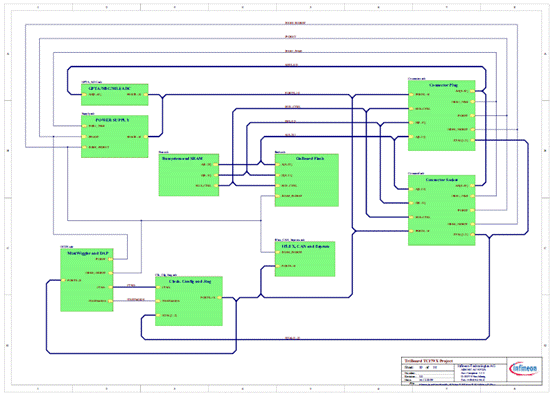The width and height of the screenshot is (553, 396).
Task: Click the Connector Plug block title
Action: tap(443, 85)
